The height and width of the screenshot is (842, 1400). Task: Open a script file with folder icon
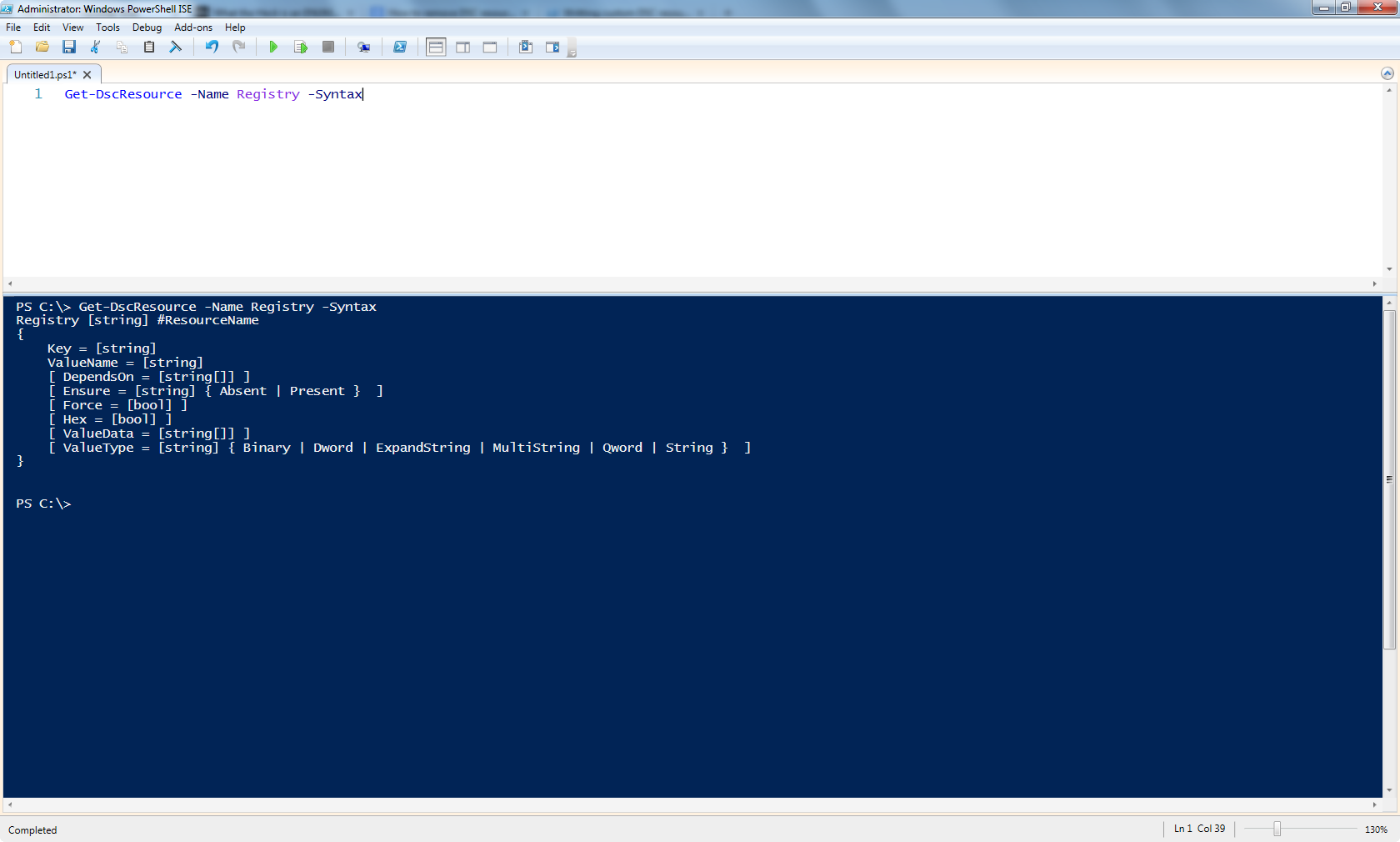tap(42, 48)
